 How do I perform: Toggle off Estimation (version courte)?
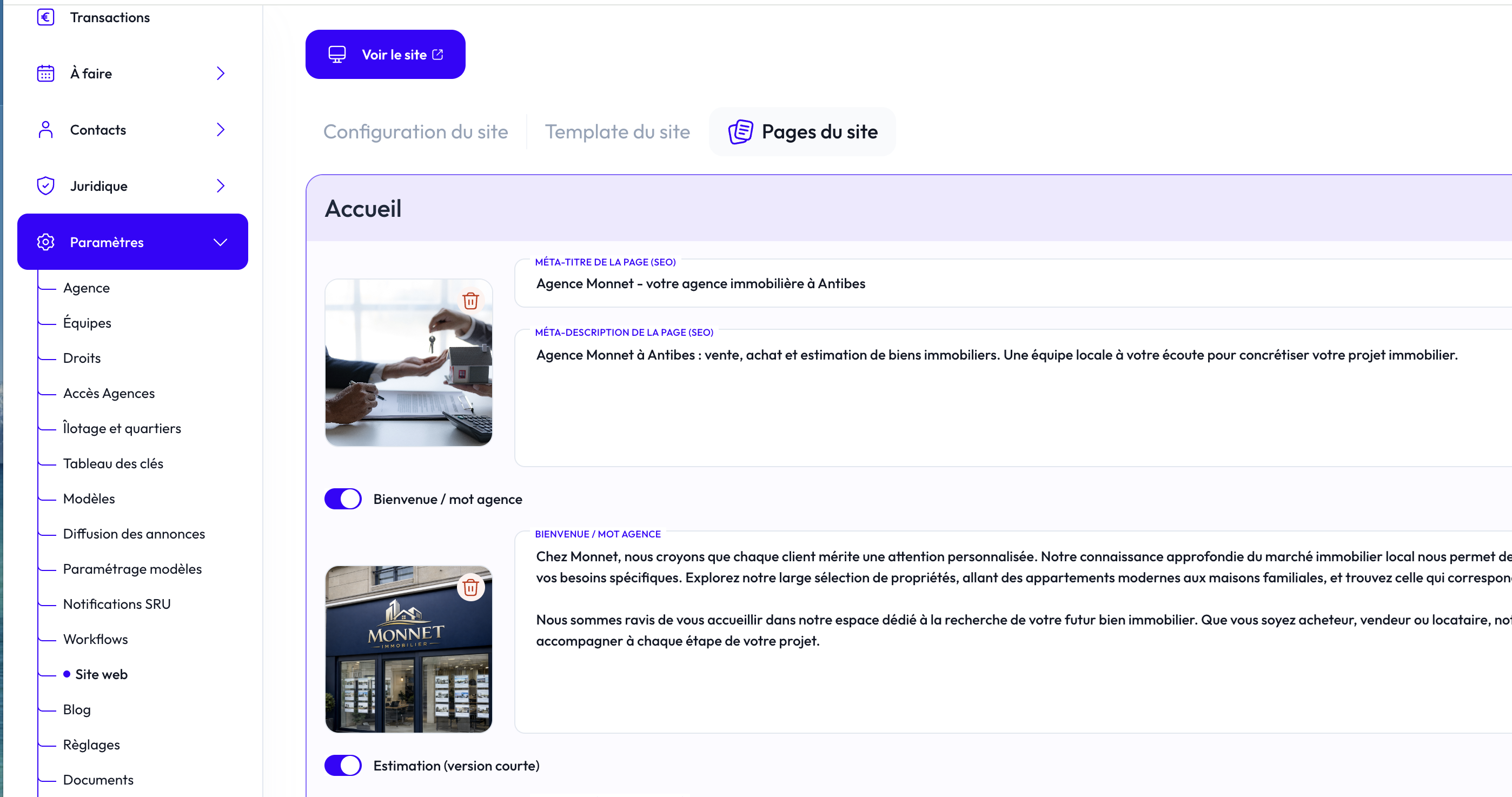coord(343,765)
